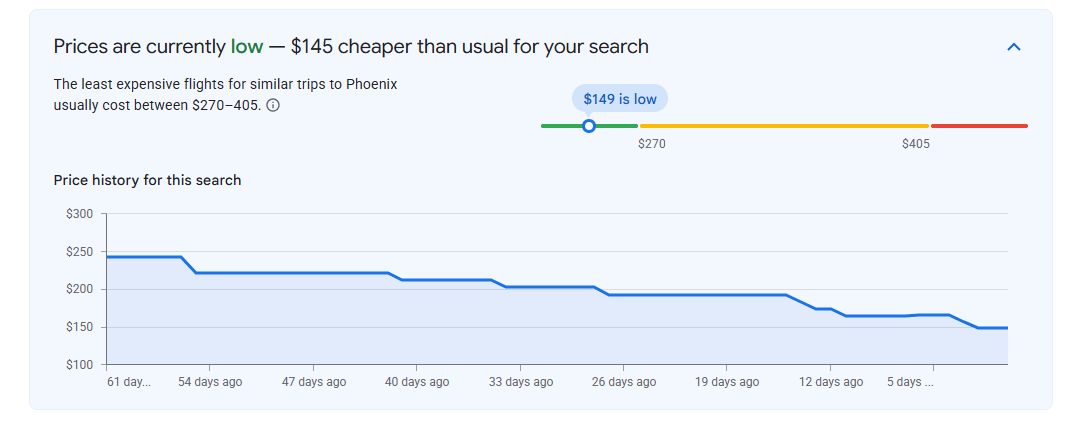Click the "26 days ago" axis label

624,382
